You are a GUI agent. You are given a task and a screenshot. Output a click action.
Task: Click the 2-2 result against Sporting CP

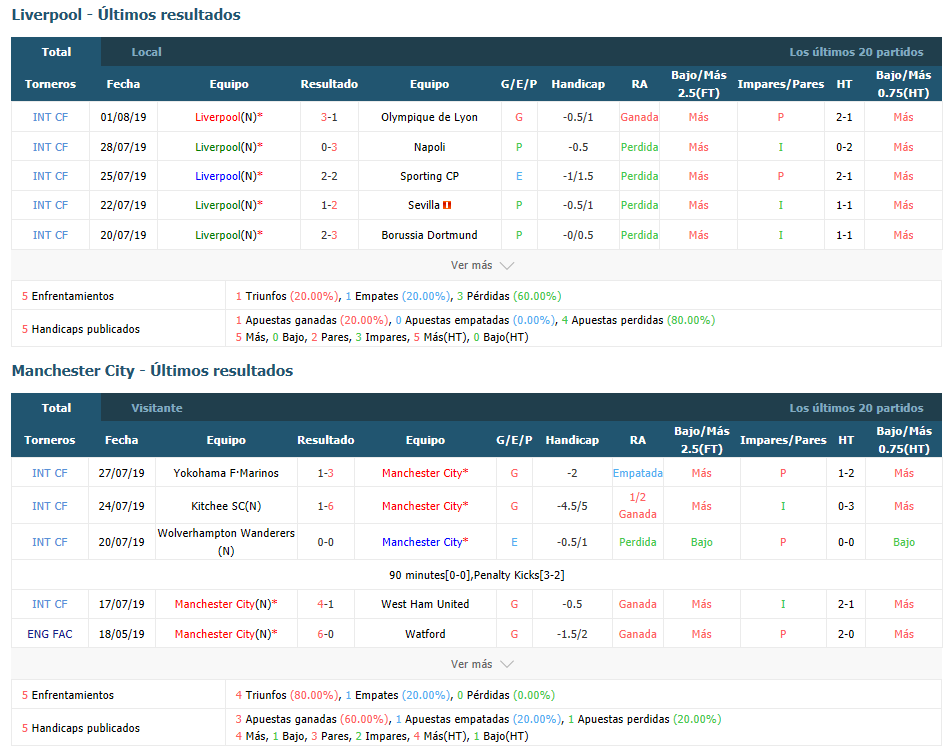(x=329, y=176)
